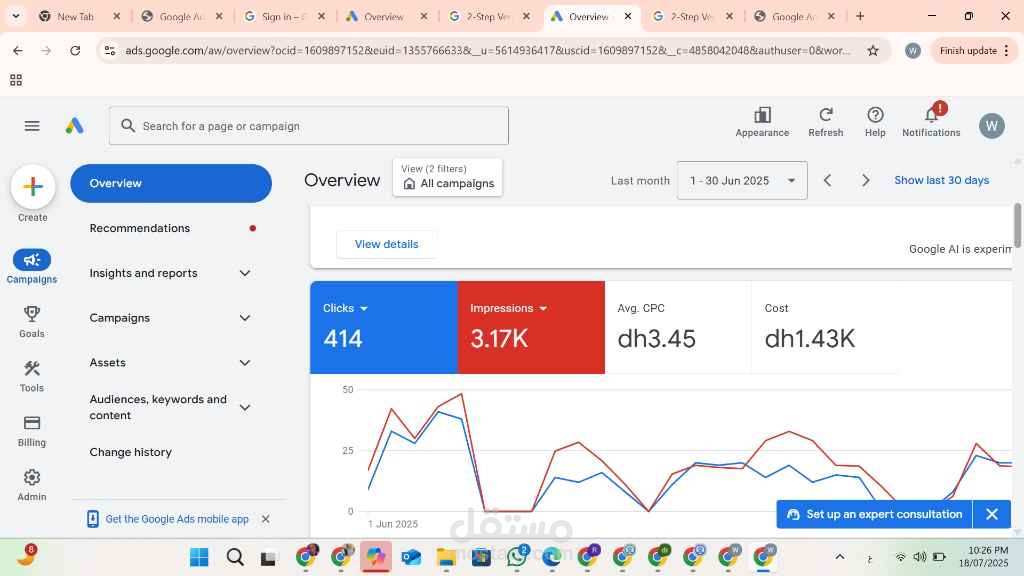This screenshot has height=576, width=1024.
Task: Click the Create plus button
Action: [33, 187]
